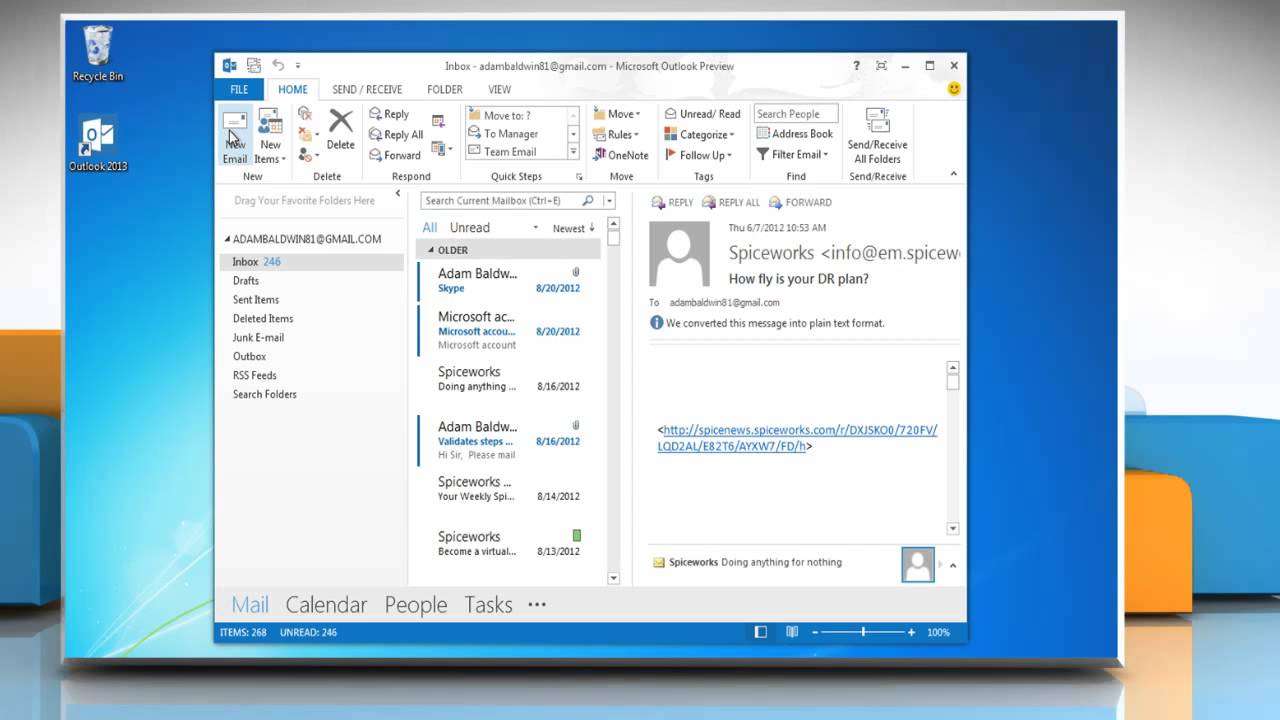The height and width of the screenshot is (720, 1280).
Task: Expand the Quick Steps gallery
Action: pyautogui.click(x=573, y=152)
